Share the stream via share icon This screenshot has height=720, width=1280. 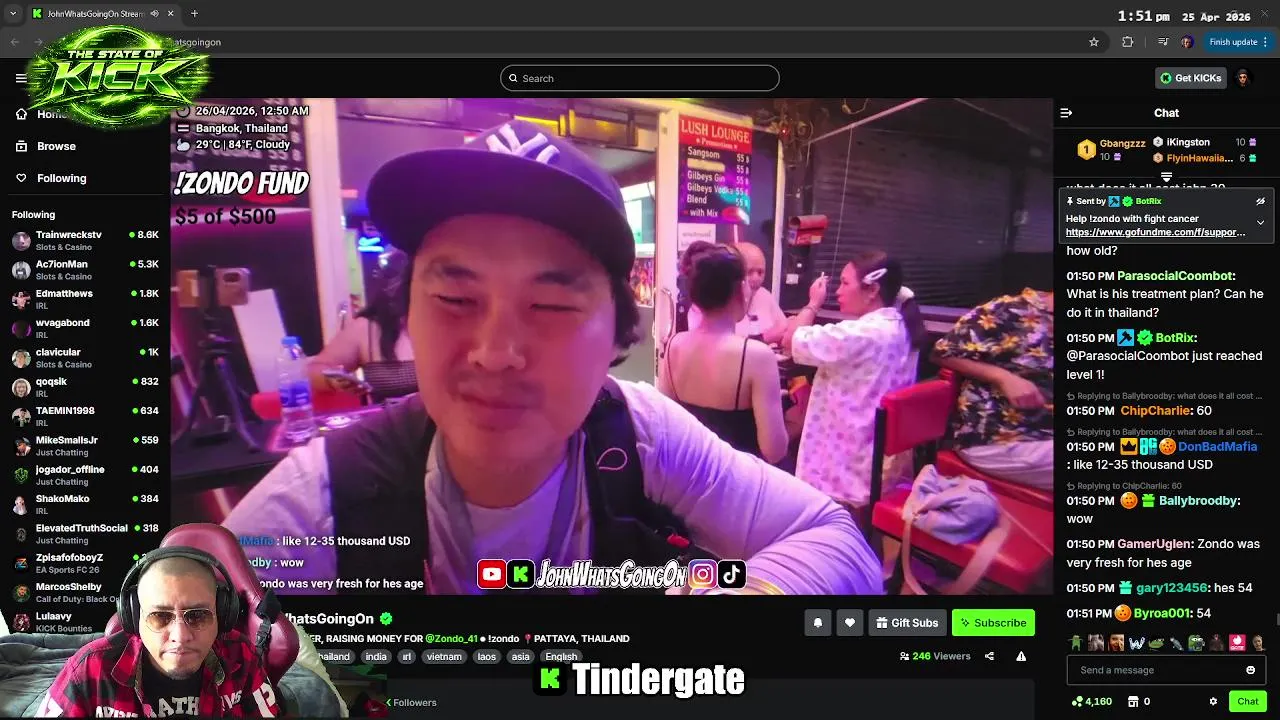click(989, 656)
